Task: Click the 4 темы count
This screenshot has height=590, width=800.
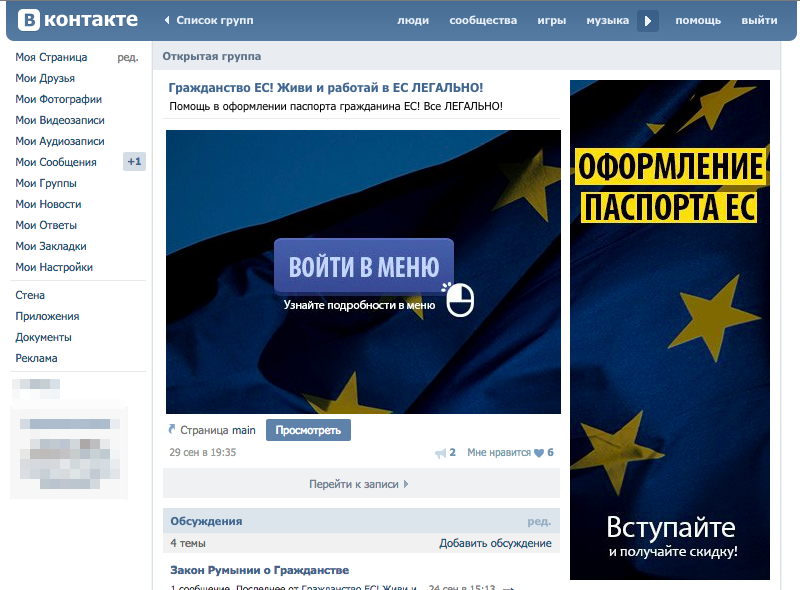Action: (188, 543)
